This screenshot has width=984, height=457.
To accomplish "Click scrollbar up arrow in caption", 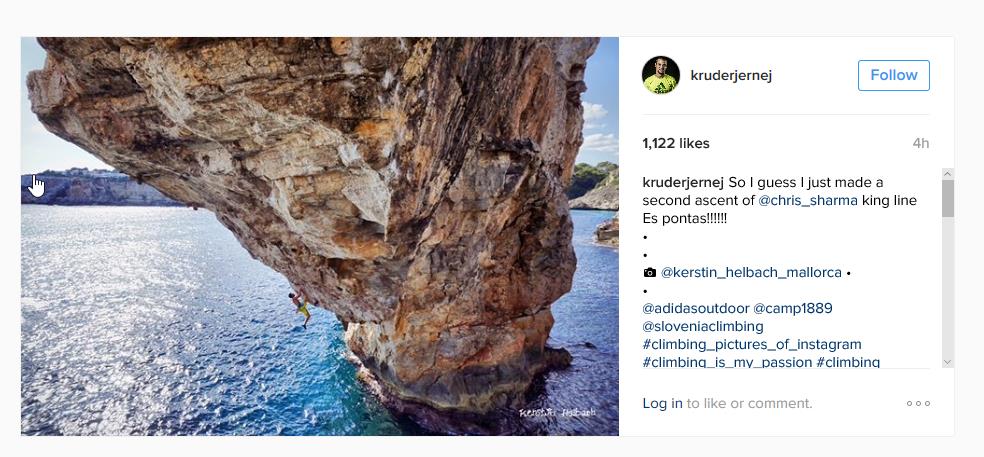I will (947, 174).
